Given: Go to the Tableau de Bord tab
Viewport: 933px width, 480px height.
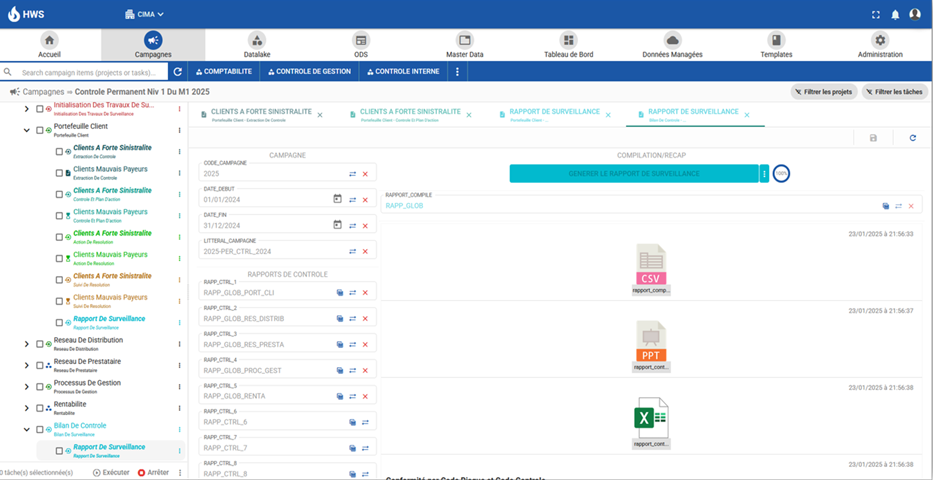Looking at the screenshot, I should 568,45.
